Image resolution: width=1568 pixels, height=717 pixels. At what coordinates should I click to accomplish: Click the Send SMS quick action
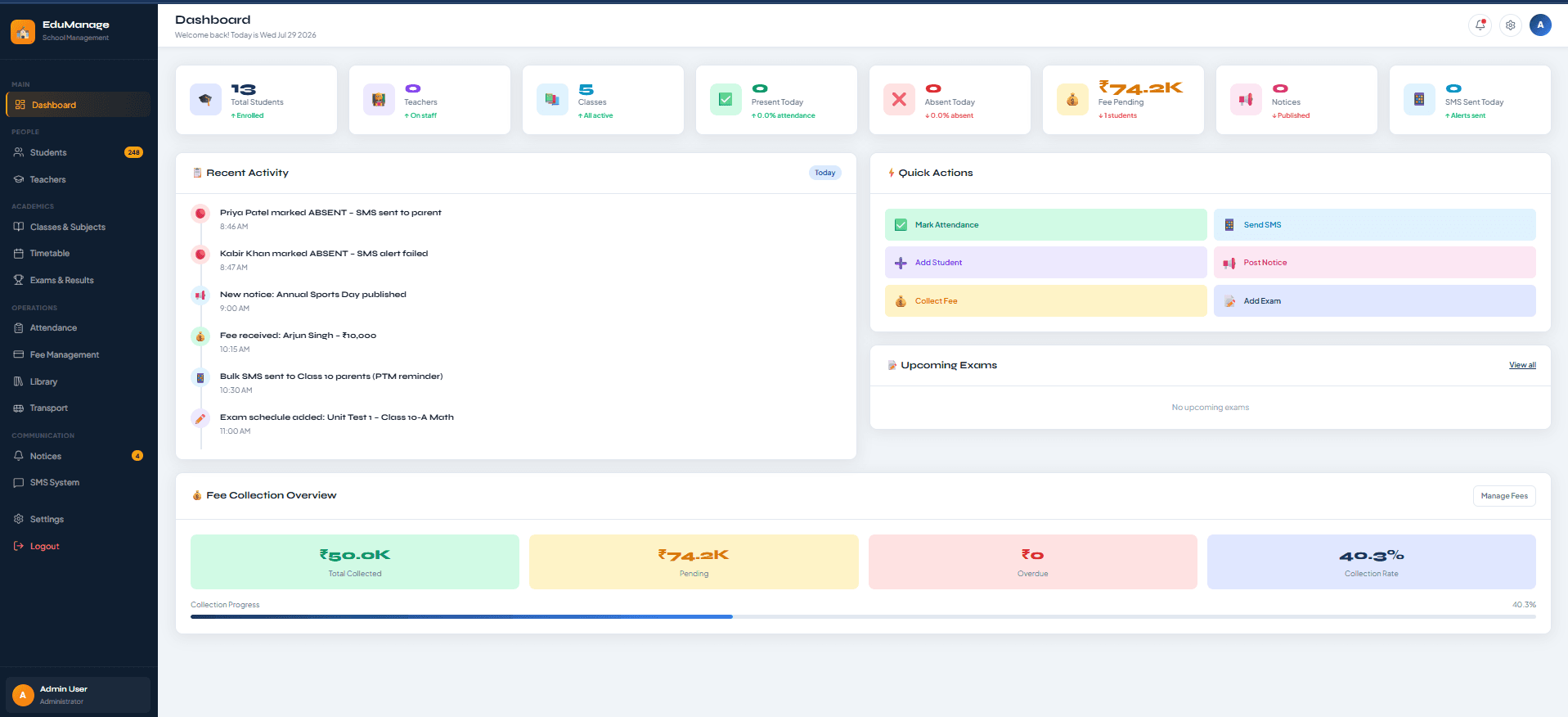(1374, 225)
